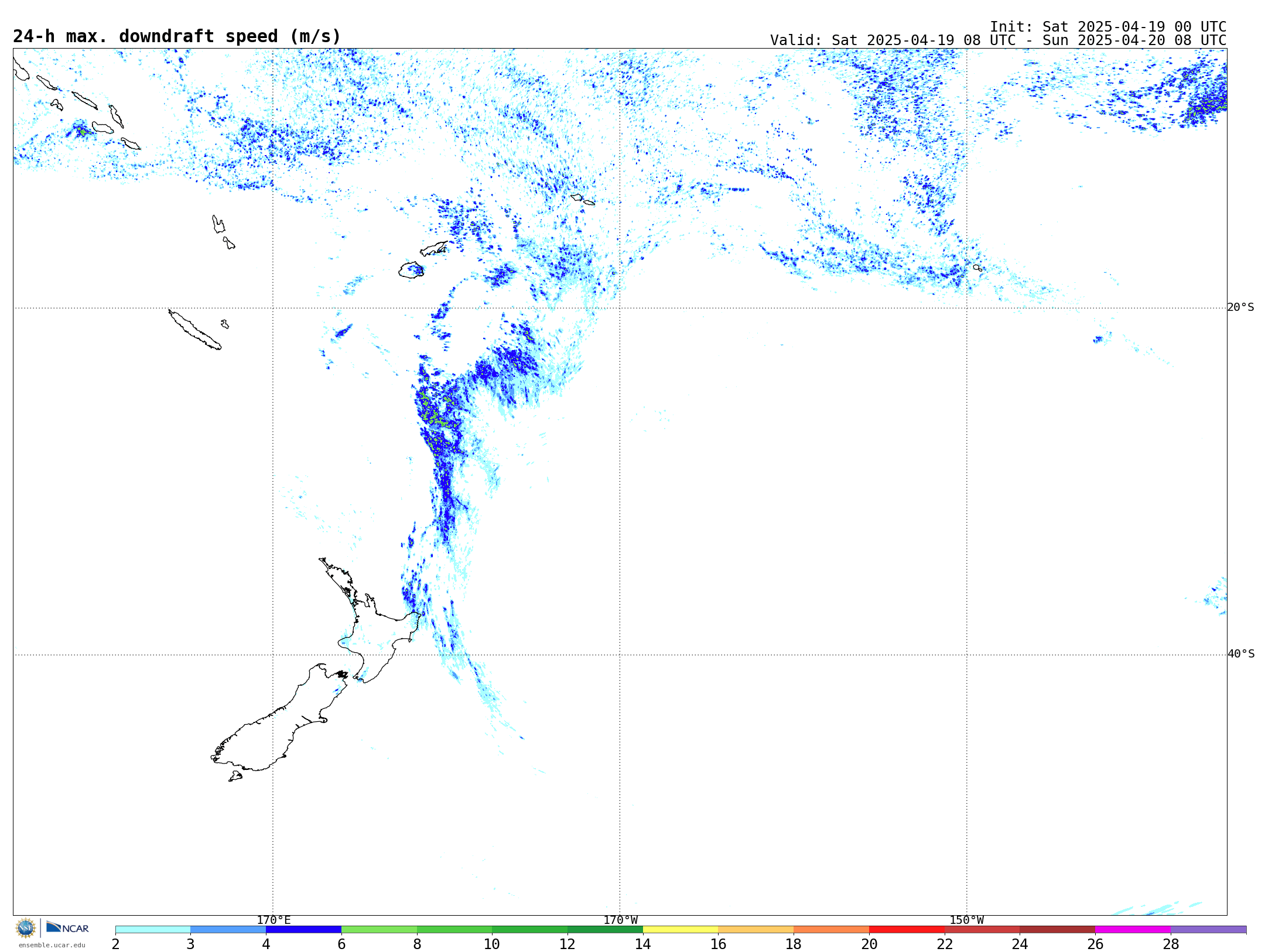Image resolution: width=1265 pixels, height=952 pixels.
Task: Click the green 10-12 colorbar swatch
Action: tap(530, 930)
